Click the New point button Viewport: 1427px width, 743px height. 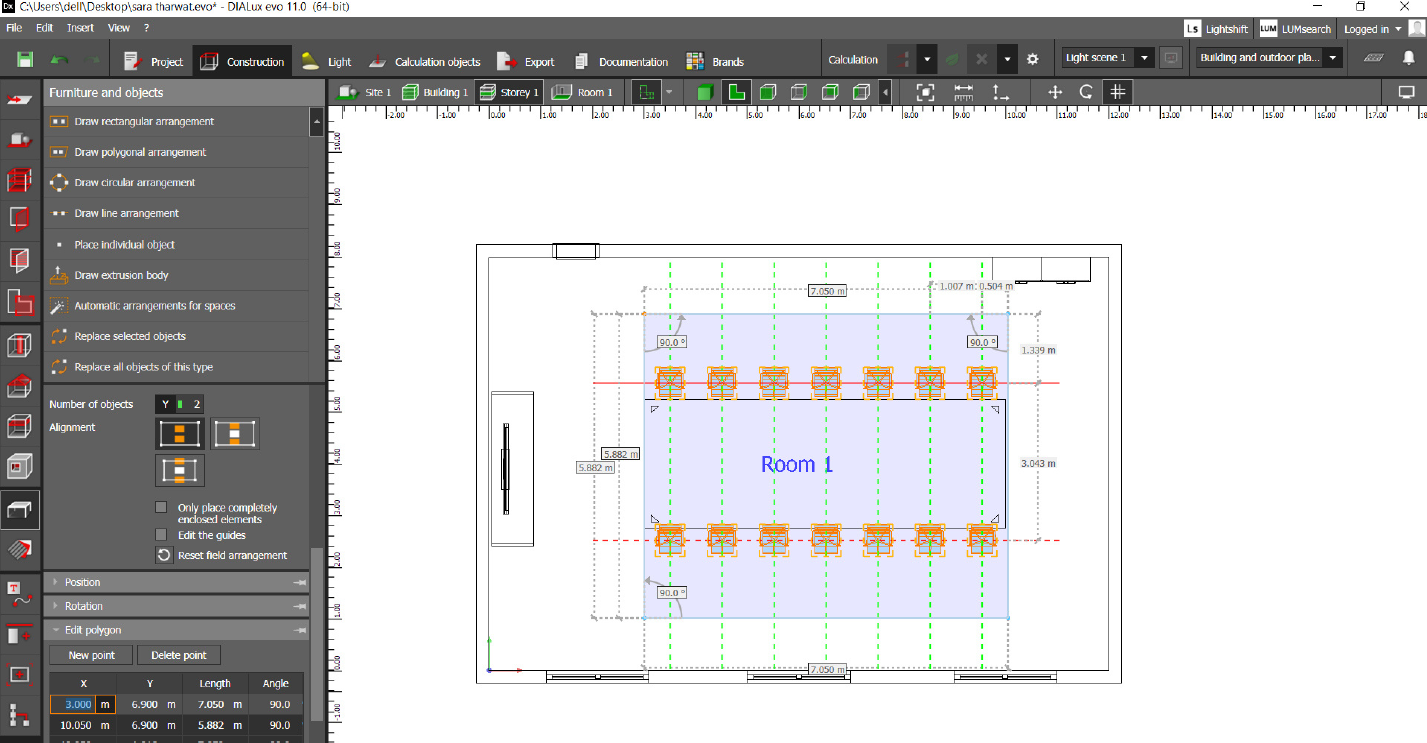[90, 654]
